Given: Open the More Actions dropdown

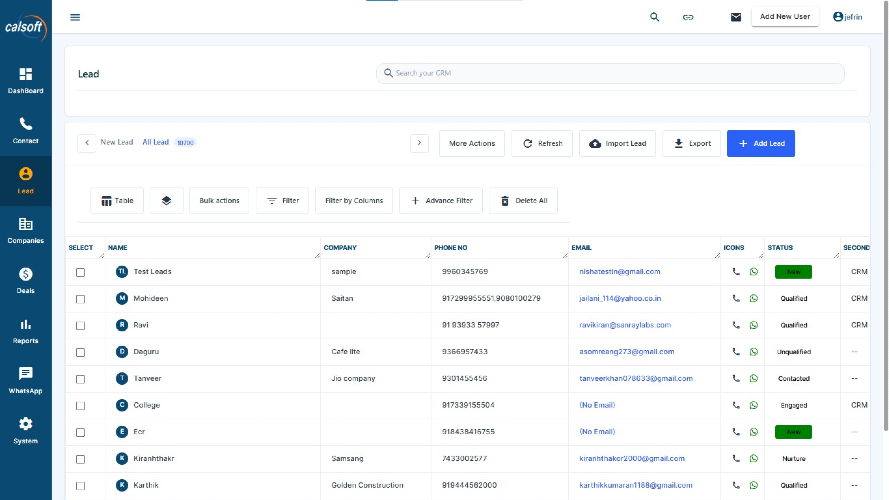Looking at the screenshot, I should click(x=472, y=144).
